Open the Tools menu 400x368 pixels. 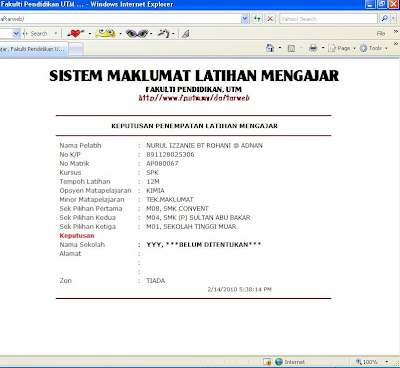(374, 48)
